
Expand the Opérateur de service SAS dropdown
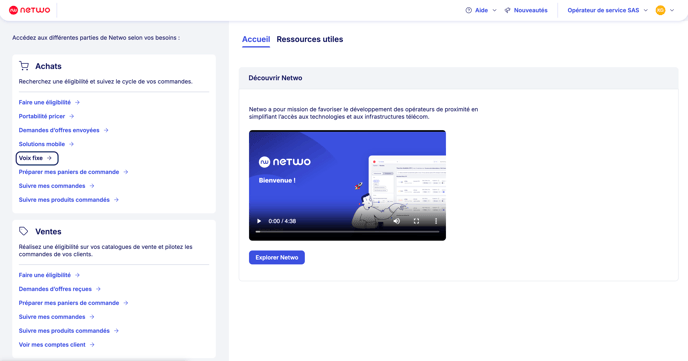point(607,10)
